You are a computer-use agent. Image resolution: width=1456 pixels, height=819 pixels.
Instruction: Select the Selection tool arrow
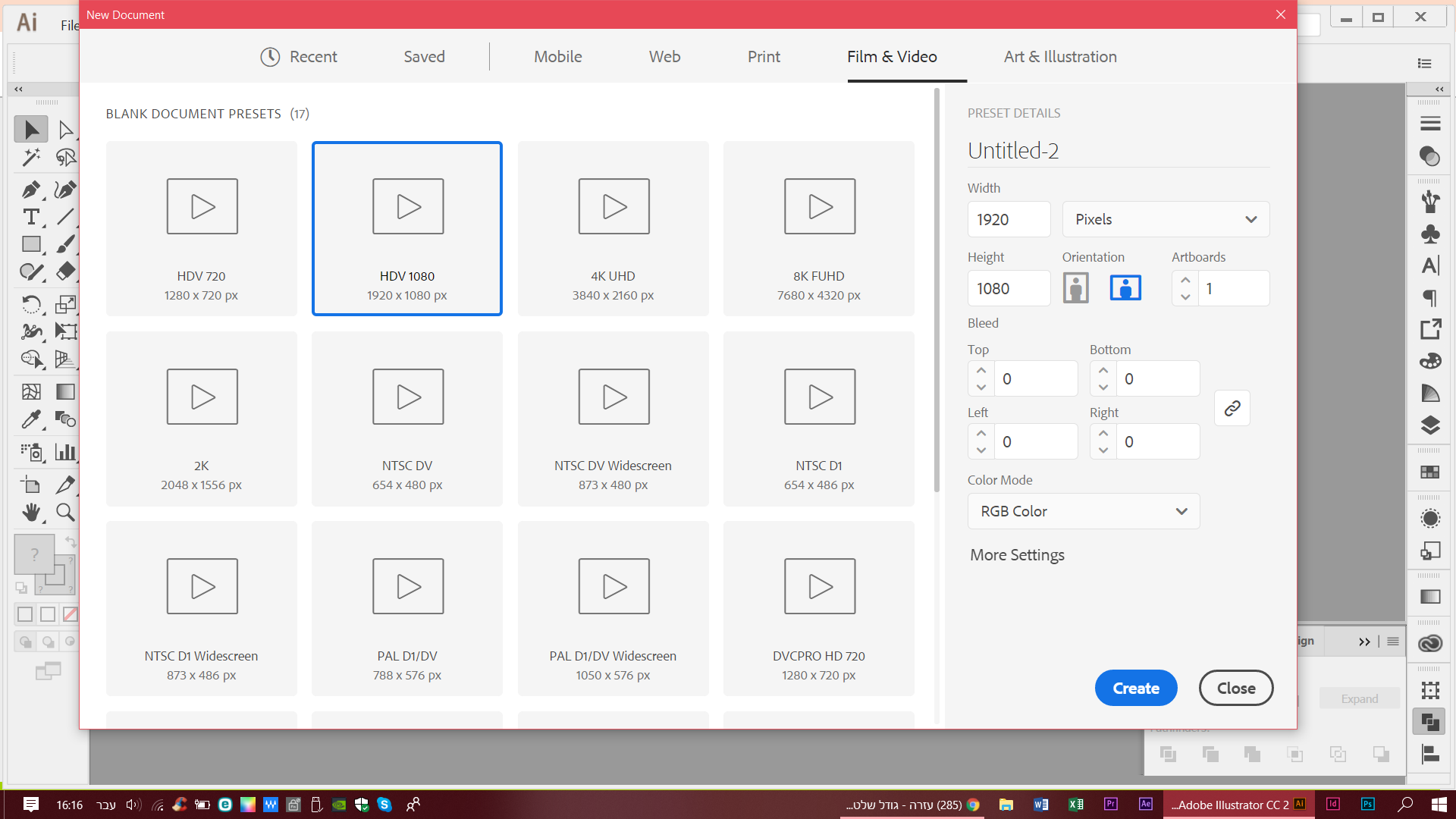(31, 130)
